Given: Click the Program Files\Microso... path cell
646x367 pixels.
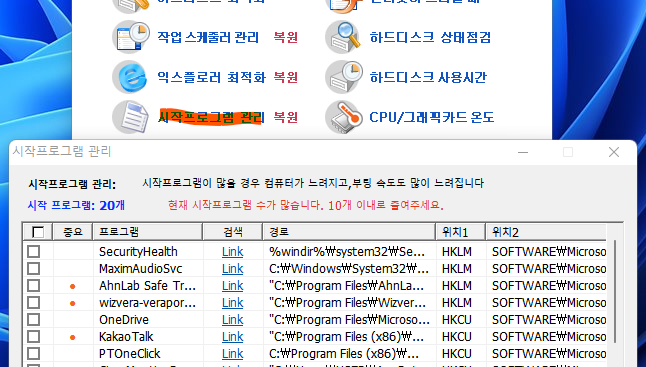Looking at the screenshot, I should point(349,320).
